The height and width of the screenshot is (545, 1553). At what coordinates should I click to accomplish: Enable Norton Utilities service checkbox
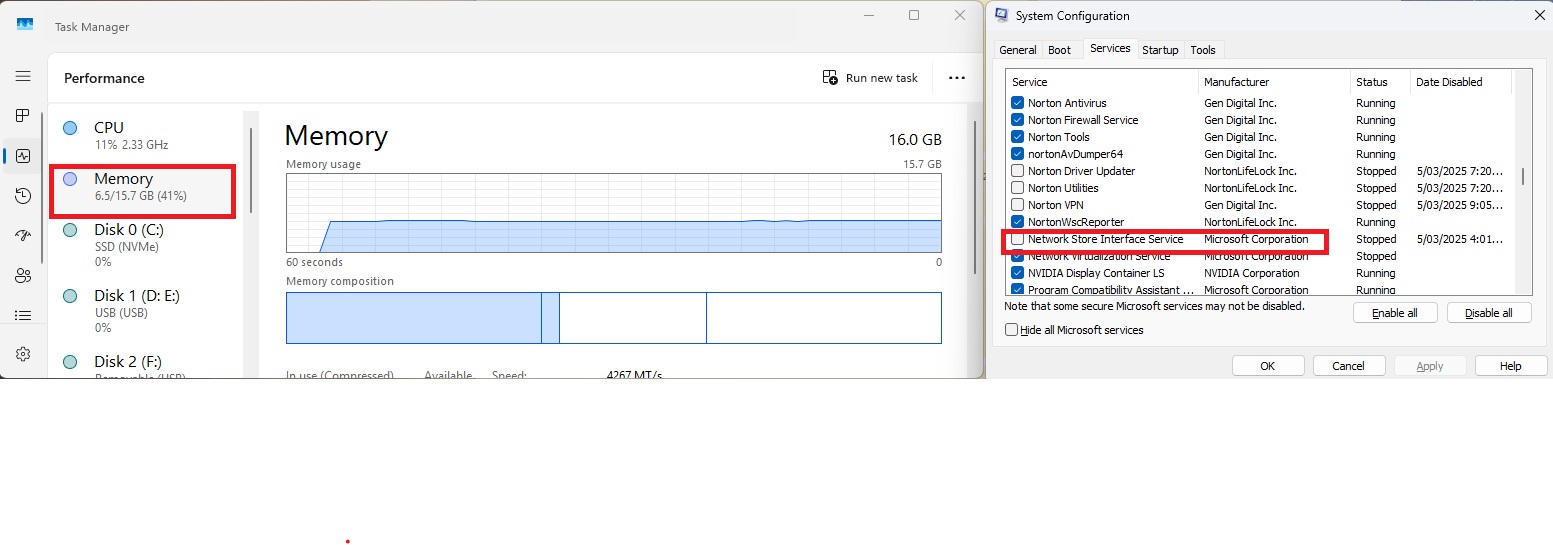coord(1018,188)
